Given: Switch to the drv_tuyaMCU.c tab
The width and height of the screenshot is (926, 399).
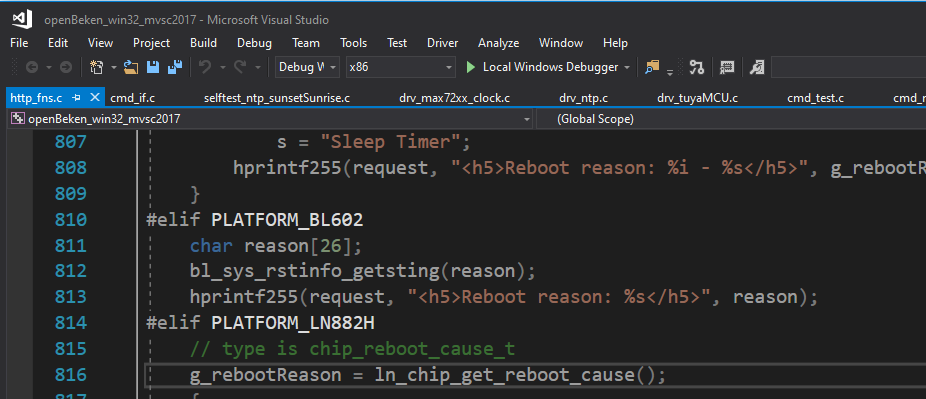Looking at the screenshot, I should [697, 98].
